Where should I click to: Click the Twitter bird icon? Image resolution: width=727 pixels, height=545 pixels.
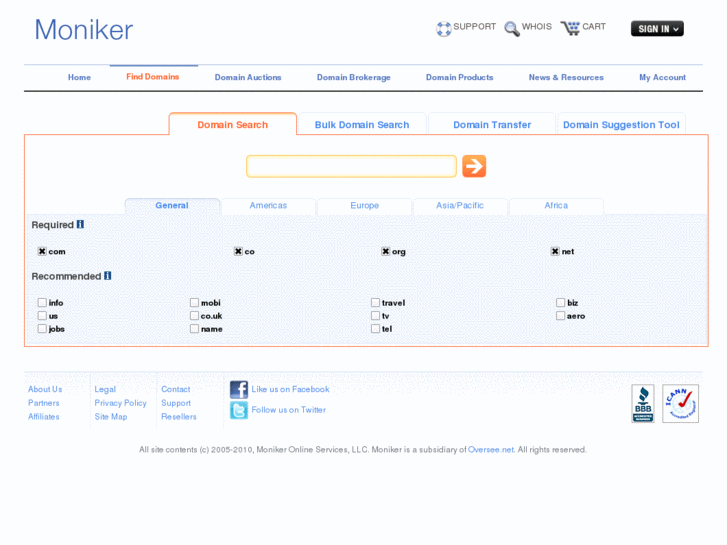point(239,410)
